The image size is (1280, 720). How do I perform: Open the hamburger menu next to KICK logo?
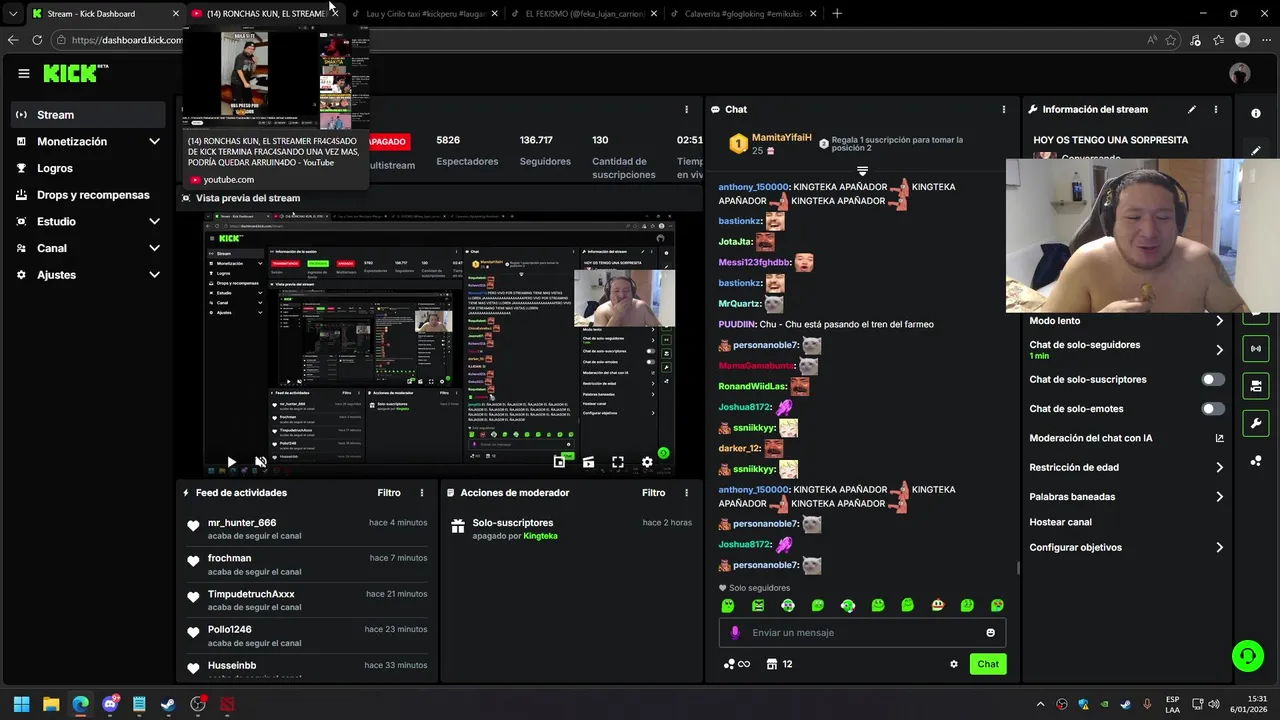point(24,73)
